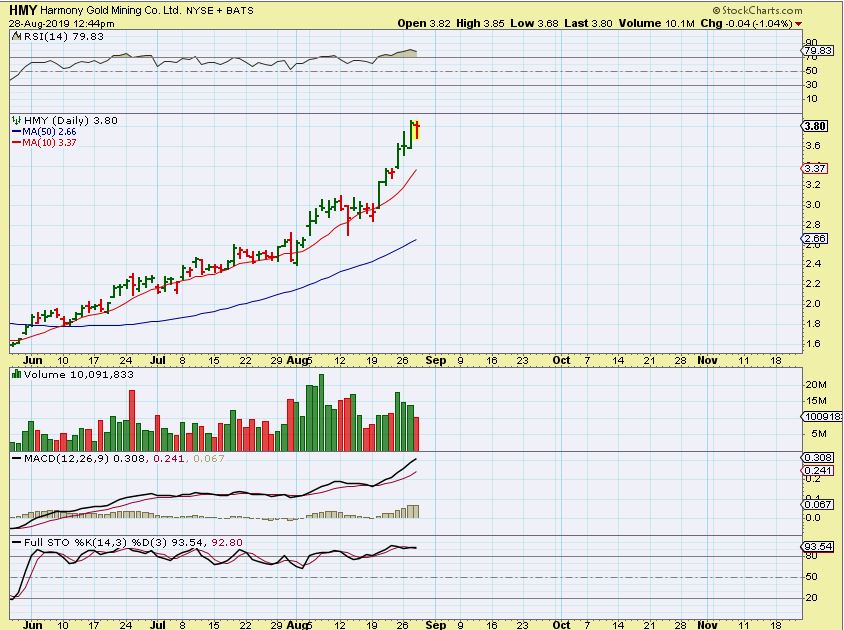Click the Low 3.68 value
This screenshot has height=630, width=844.
(534, 24)
